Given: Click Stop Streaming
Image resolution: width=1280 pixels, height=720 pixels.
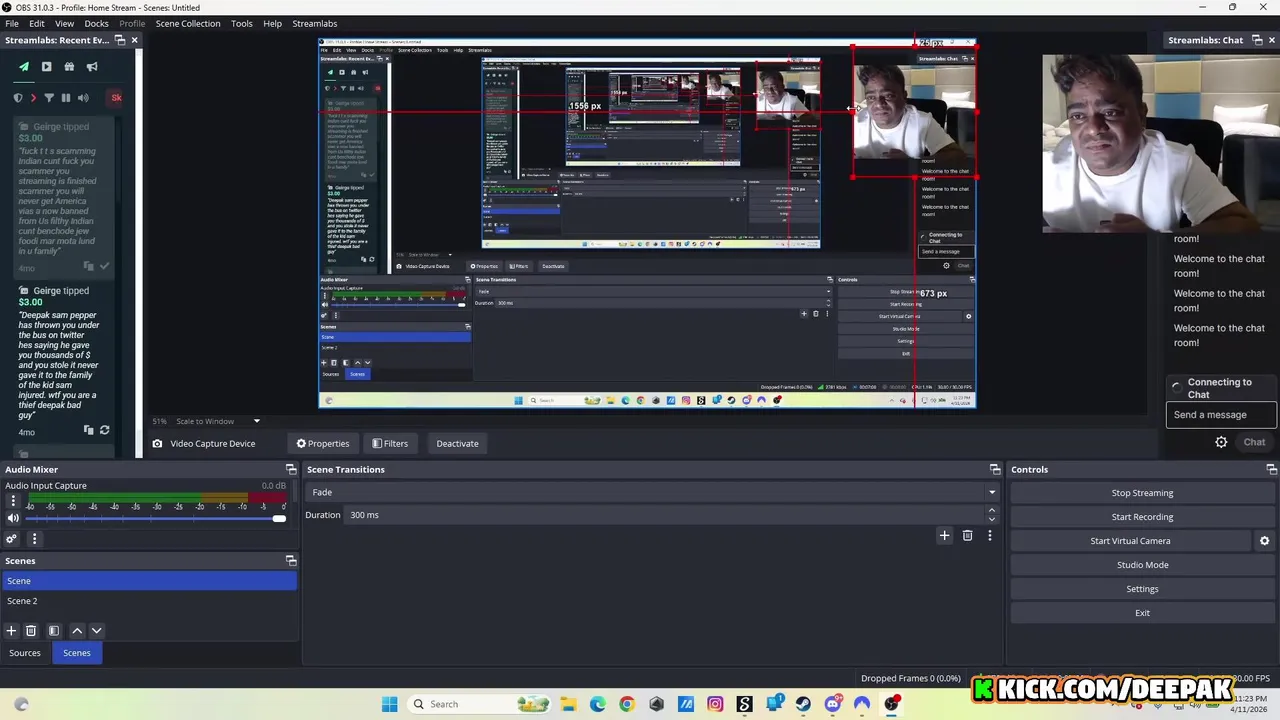Looking at the screenshot, I should tap(1142, 493).
